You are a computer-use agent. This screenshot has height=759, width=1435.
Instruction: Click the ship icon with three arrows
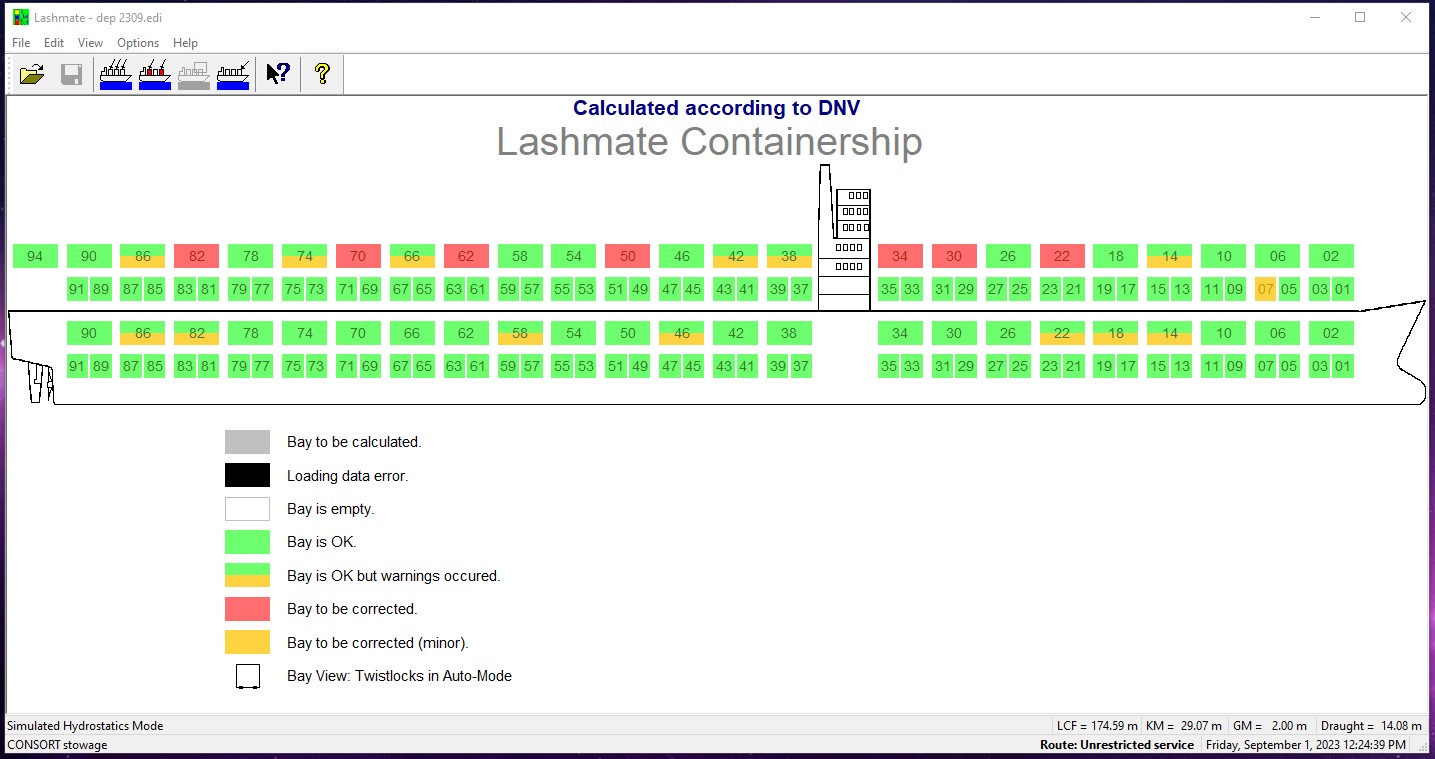coord(116,74)
